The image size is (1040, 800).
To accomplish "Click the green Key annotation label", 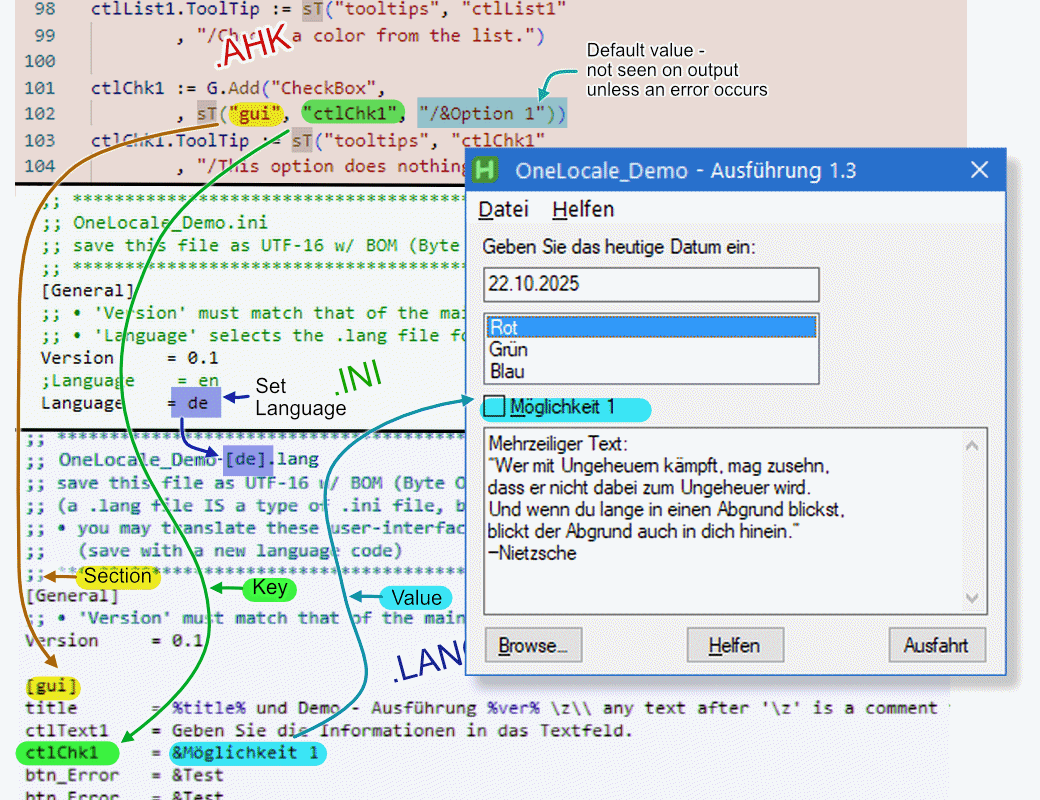I will click(x=269, y=588).
